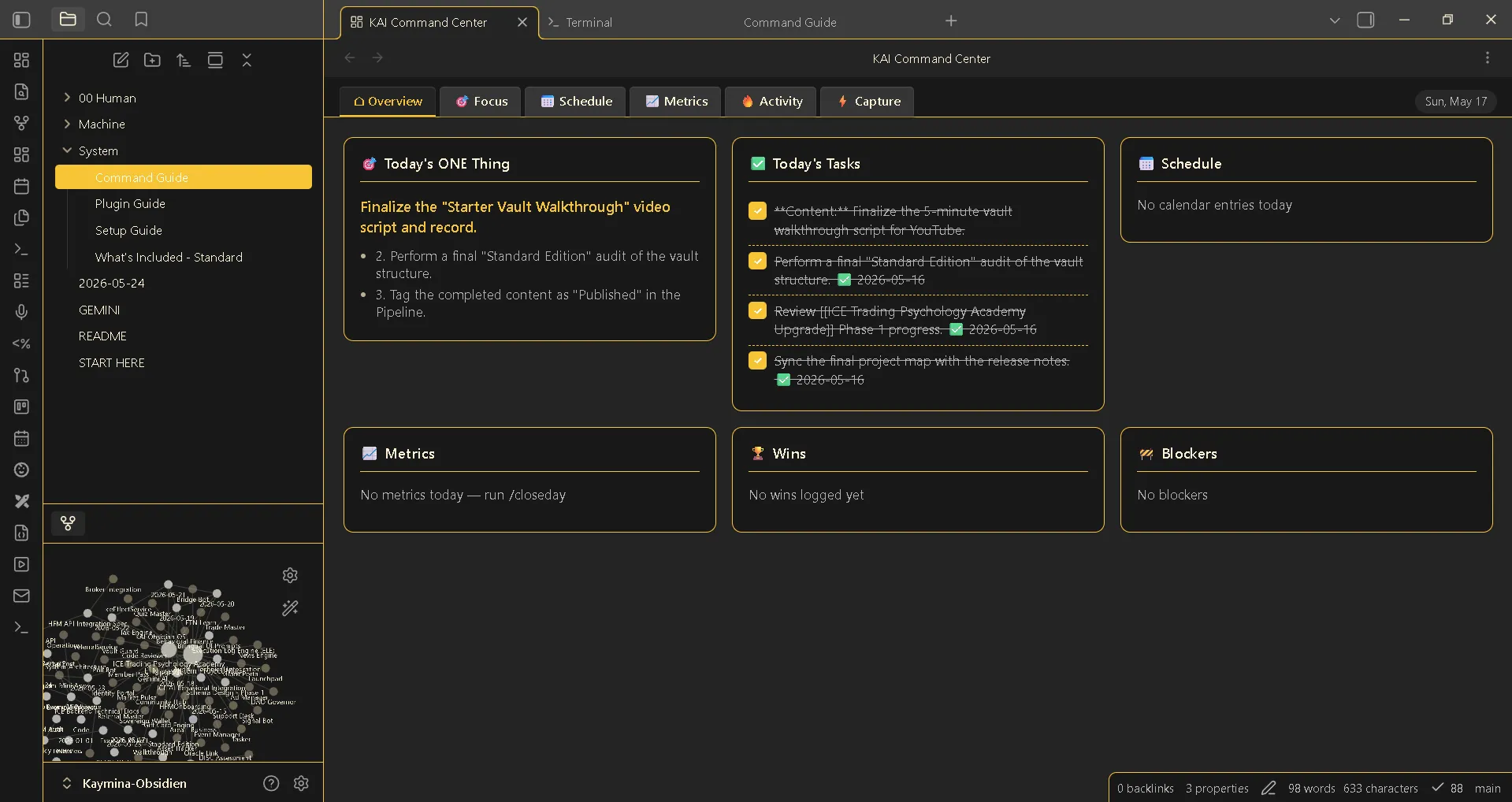Switch to the Schedule tab

[x=576, y=102]
